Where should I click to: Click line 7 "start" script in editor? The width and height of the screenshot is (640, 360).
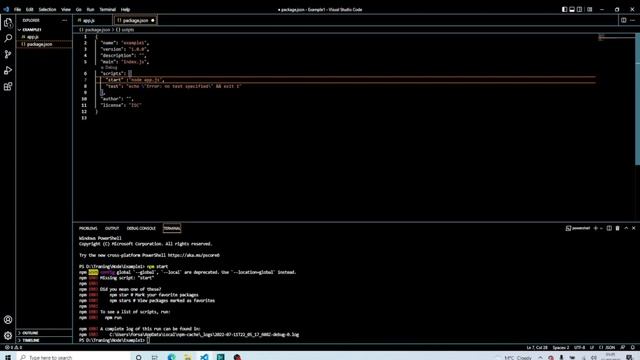134,80
